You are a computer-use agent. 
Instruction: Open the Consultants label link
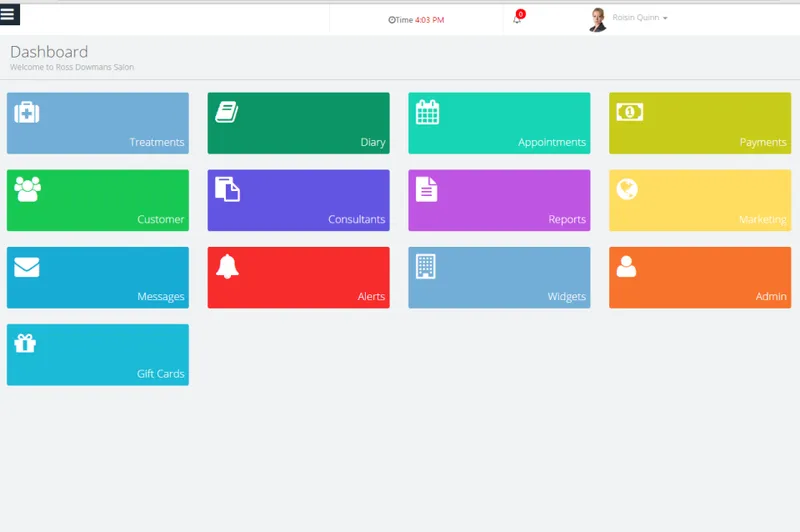(356, 219)
